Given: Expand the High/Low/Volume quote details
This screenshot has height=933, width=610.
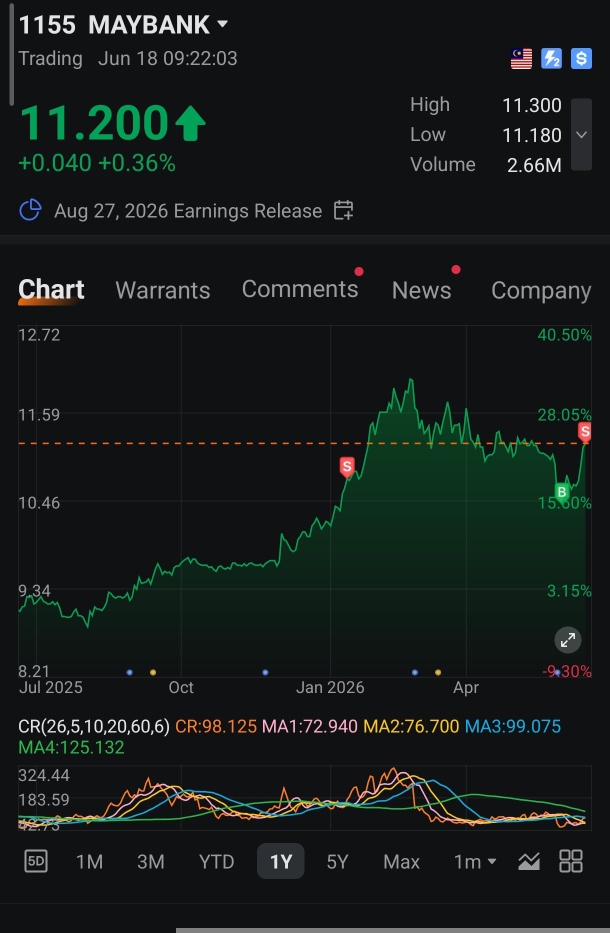Looking at the screenshot, I should click(x=581, y=134).
